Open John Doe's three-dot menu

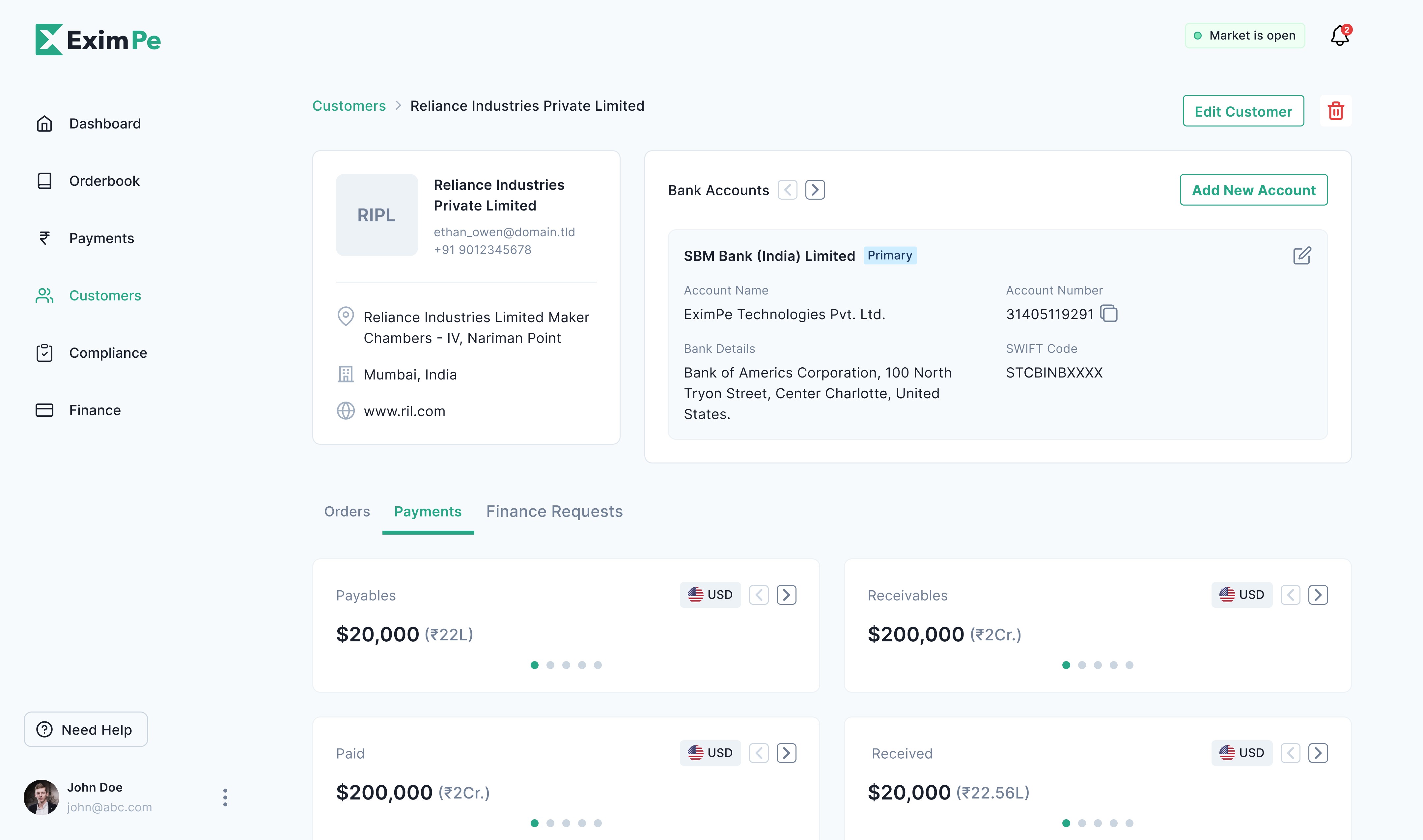225,797
